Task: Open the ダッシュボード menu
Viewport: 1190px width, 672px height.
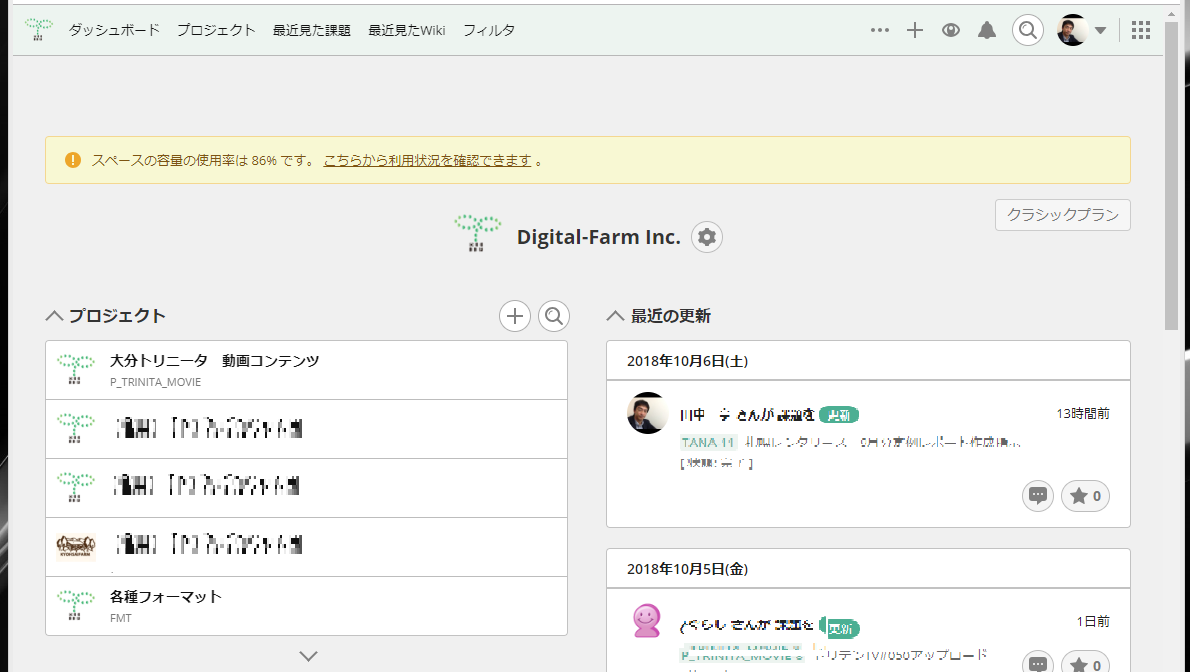Action: click(114, 30)
